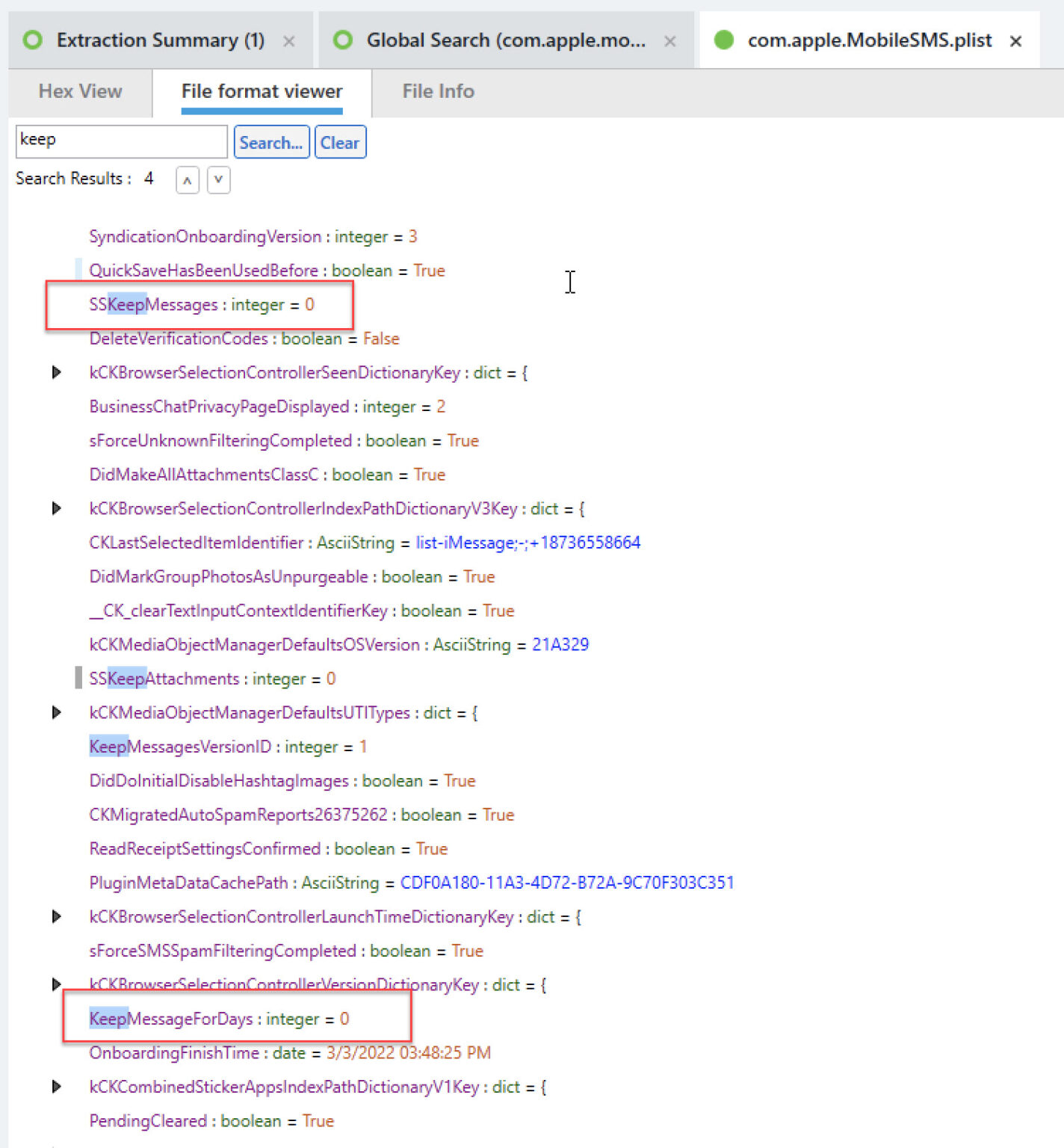
Task: Select the DidMarkGroupPhotosAsUnpurgeable row
Action: 292,577
